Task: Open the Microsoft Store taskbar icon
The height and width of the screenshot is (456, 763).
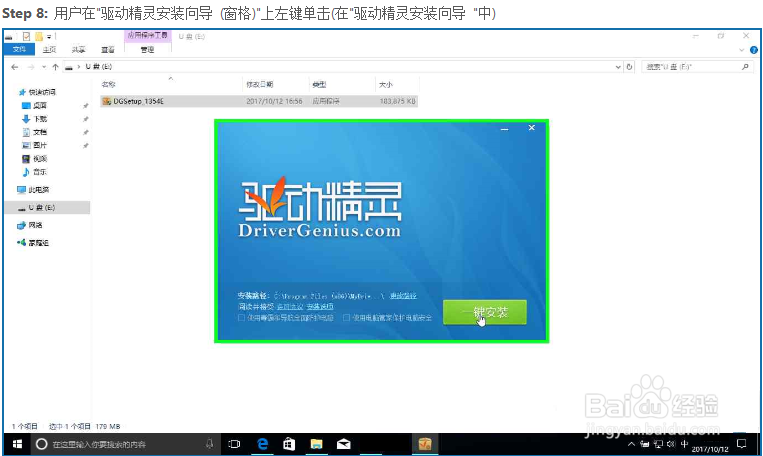Action: click(290, 444)
